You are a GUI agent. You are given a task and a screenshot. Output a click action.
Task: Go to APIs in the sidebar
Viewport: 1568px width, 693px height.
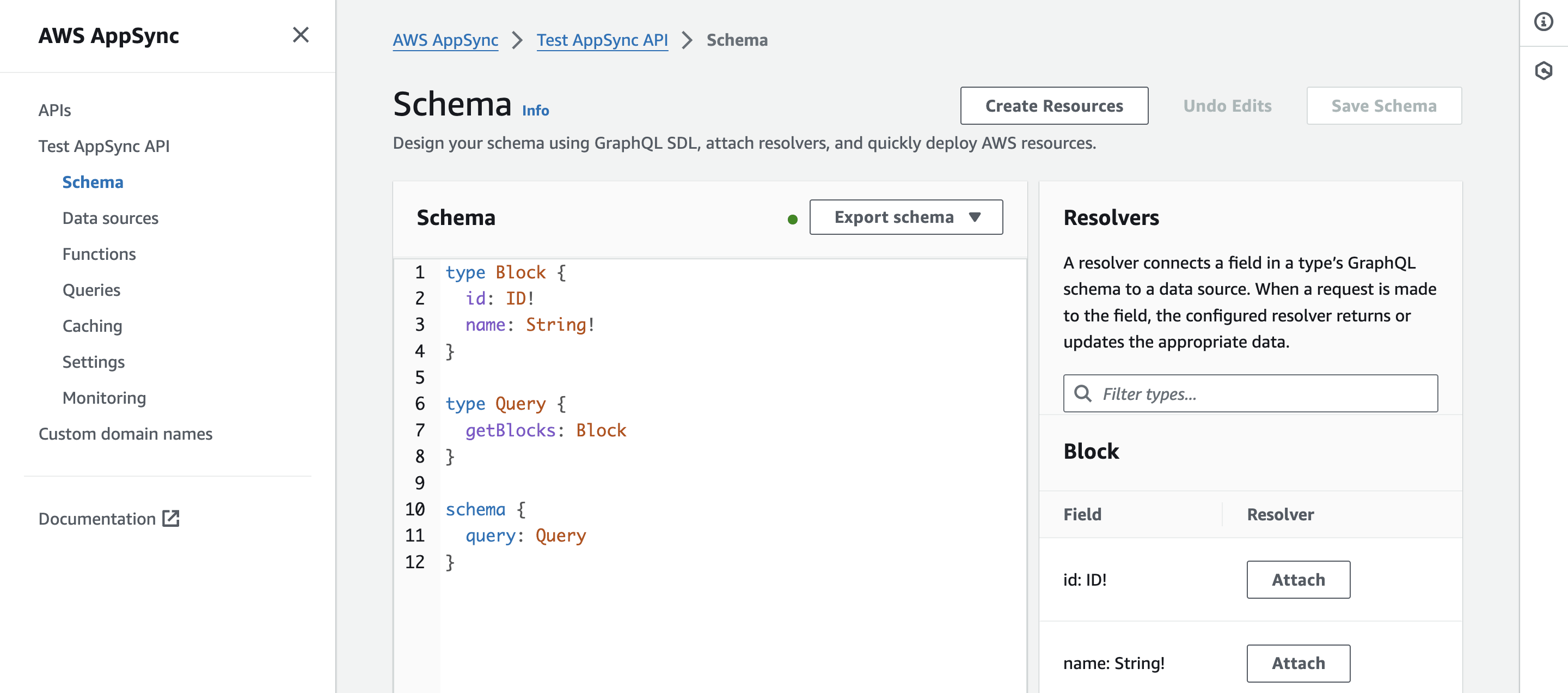pos(55,110)
